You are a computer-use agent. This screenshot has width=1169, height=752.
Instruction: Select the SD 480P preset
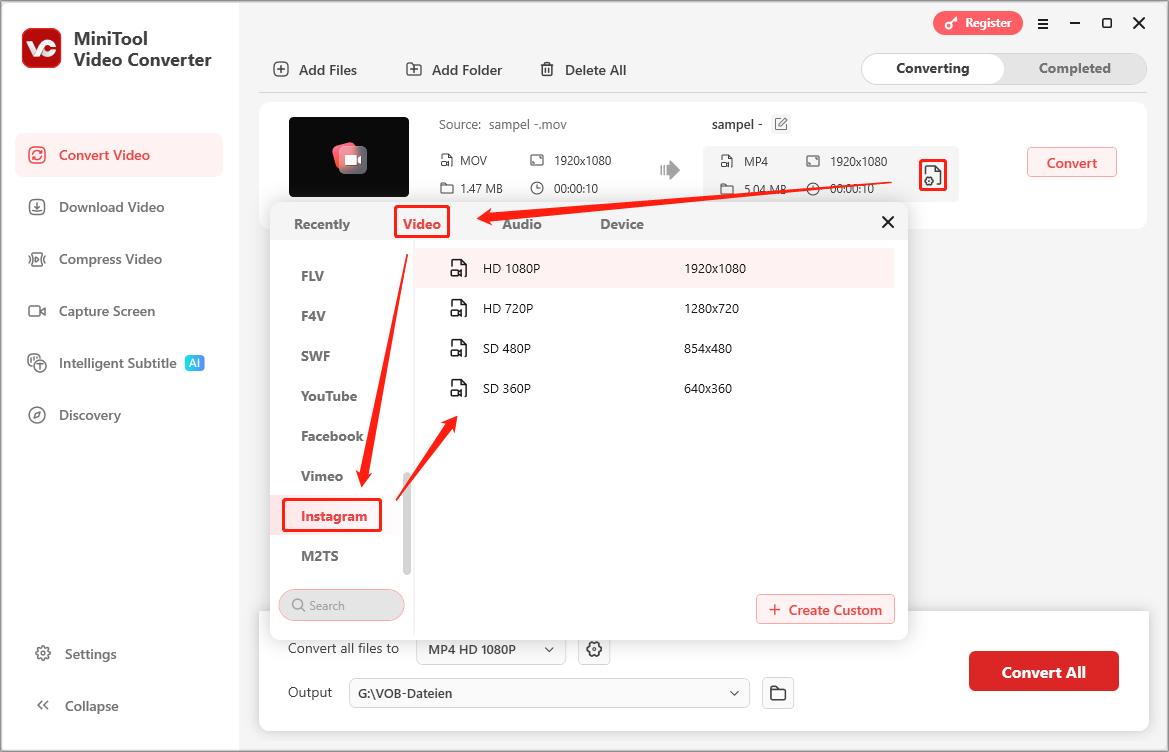[655, 348]
